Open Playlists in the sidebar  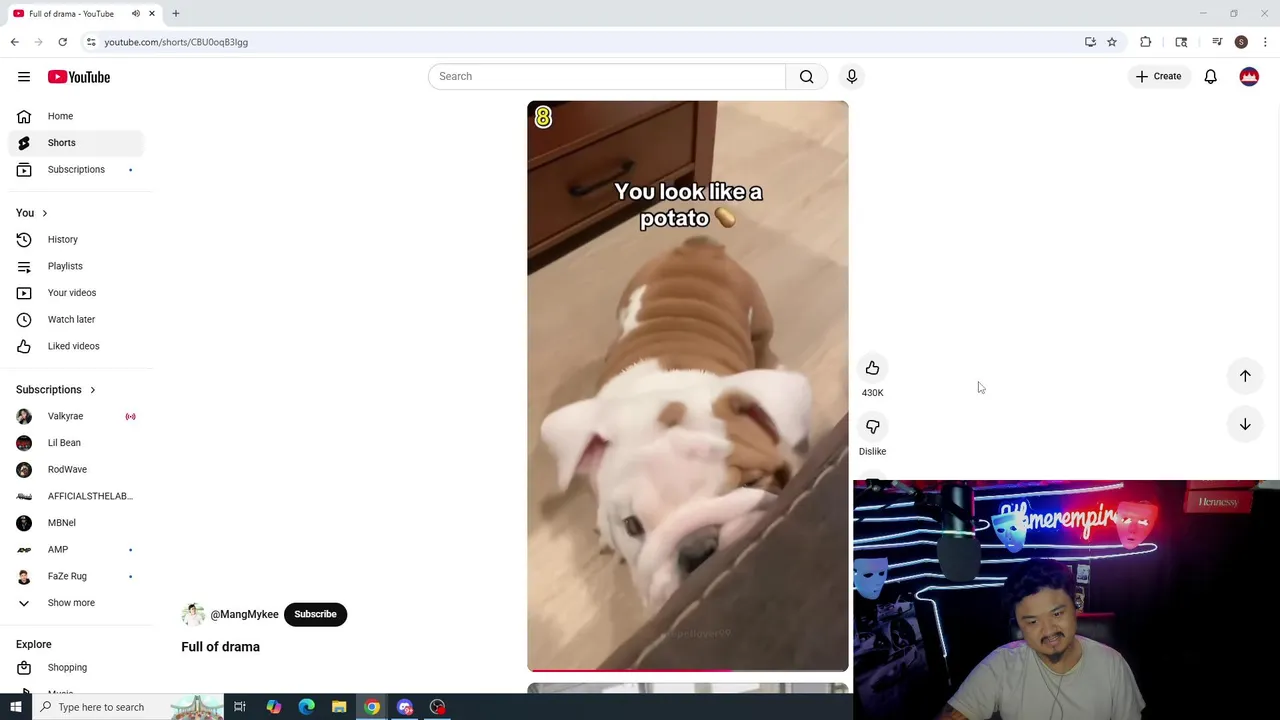76,266
